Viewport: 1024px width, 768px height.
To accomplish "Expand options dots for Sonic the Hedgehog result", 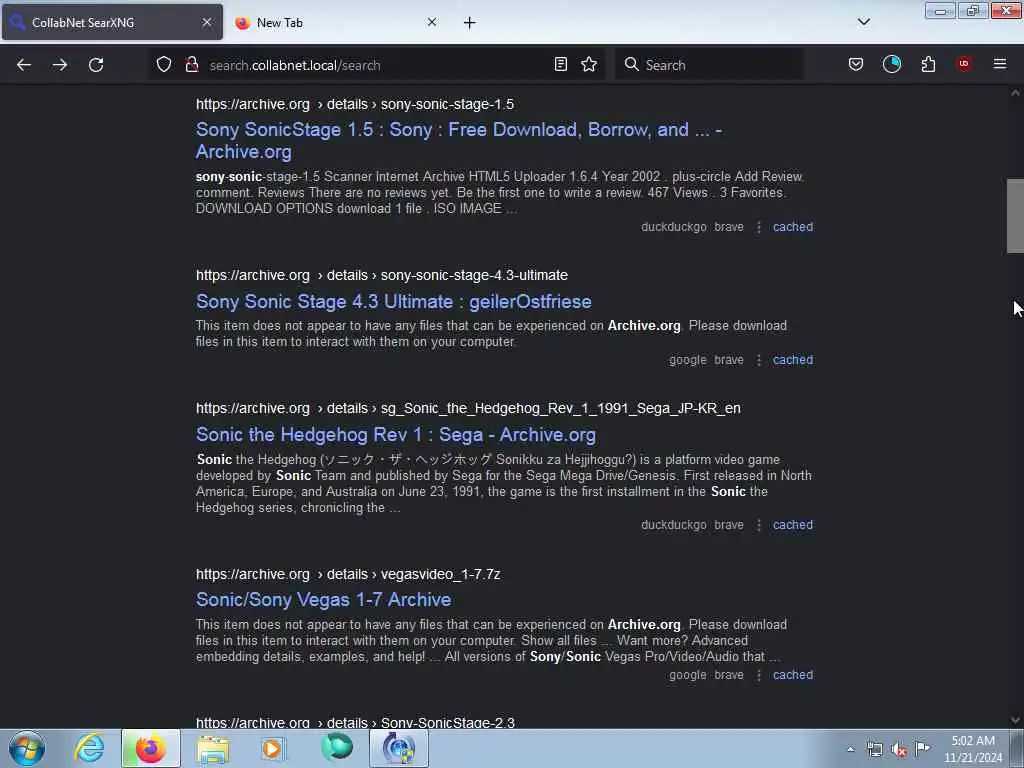I will [758, 526].
